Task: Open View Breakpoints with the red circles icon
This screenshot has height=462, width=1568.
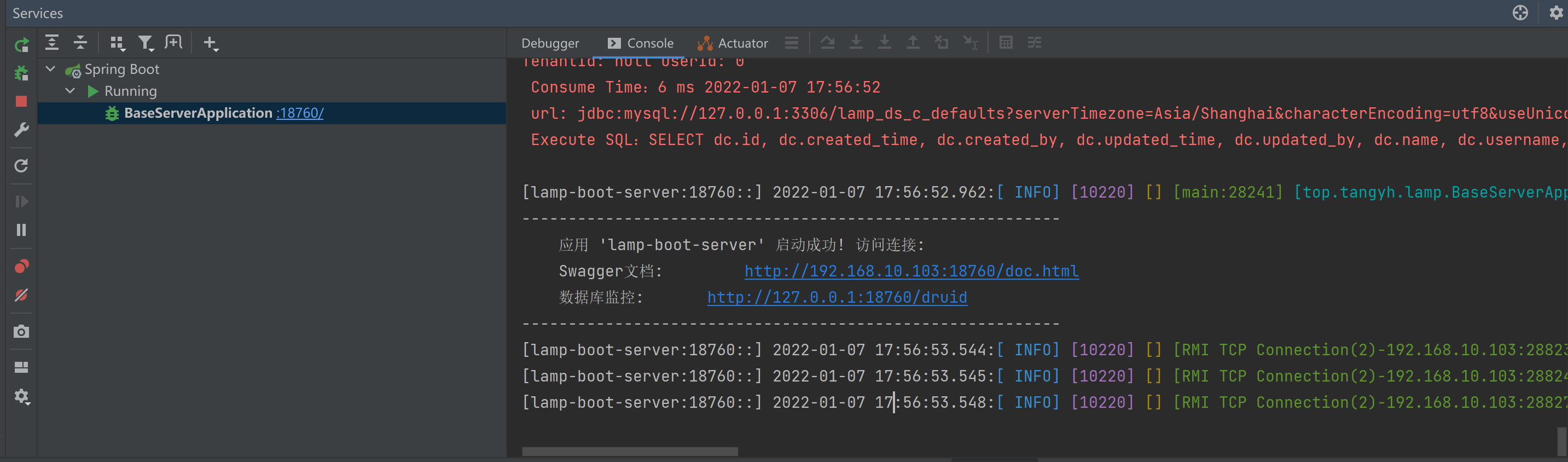Action: 21,267
